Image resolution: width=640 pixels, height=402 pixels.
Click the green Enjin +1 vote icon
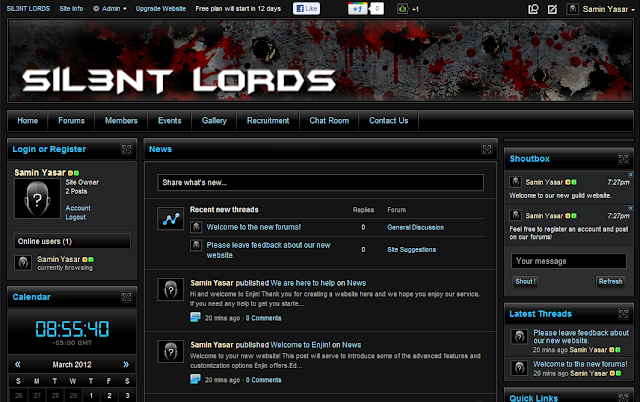[402, 9]
